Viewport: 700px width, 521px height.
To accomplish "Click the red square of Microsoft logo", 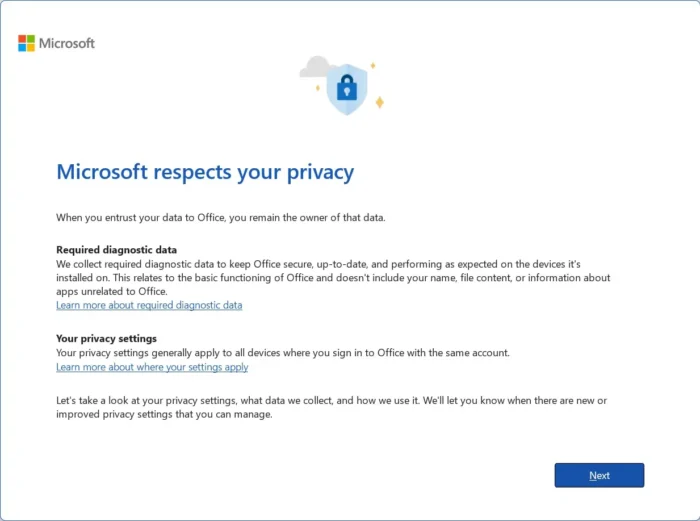I will [x=22, y=39].
